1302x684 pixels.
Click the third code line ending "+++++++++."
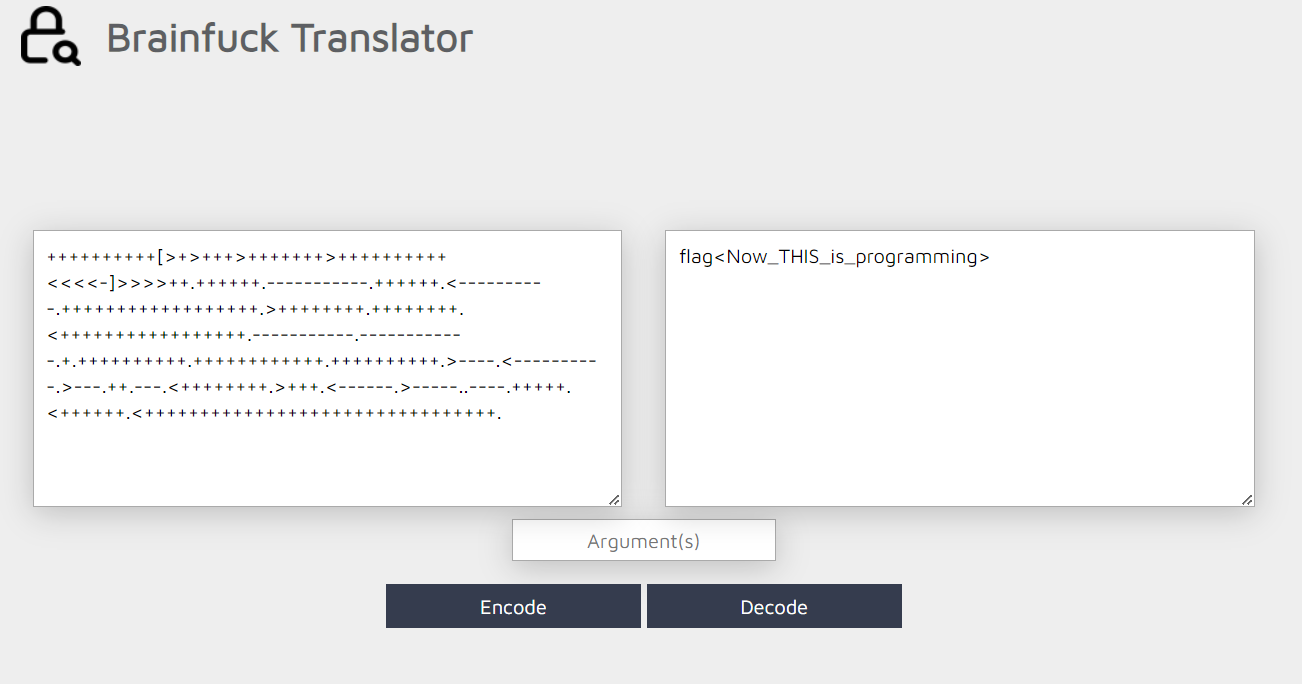point(256,309)
